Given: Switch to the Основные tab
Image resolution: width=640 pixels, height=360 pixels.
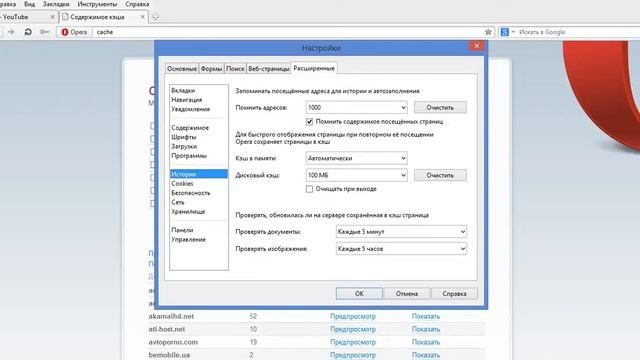Looking at the screenshot, I should (182, 69).
